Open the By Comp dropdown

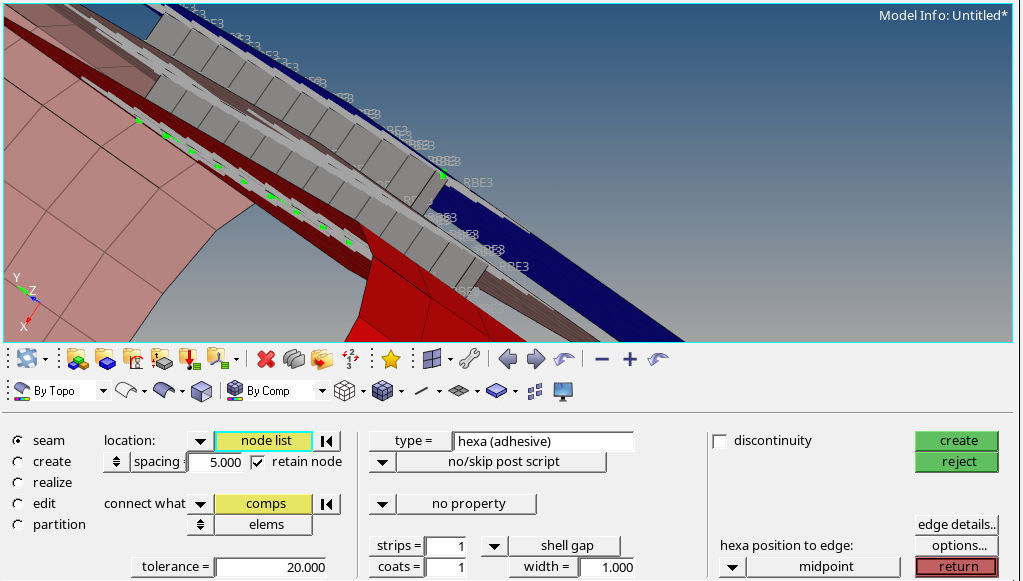click(x=322, y=390)
